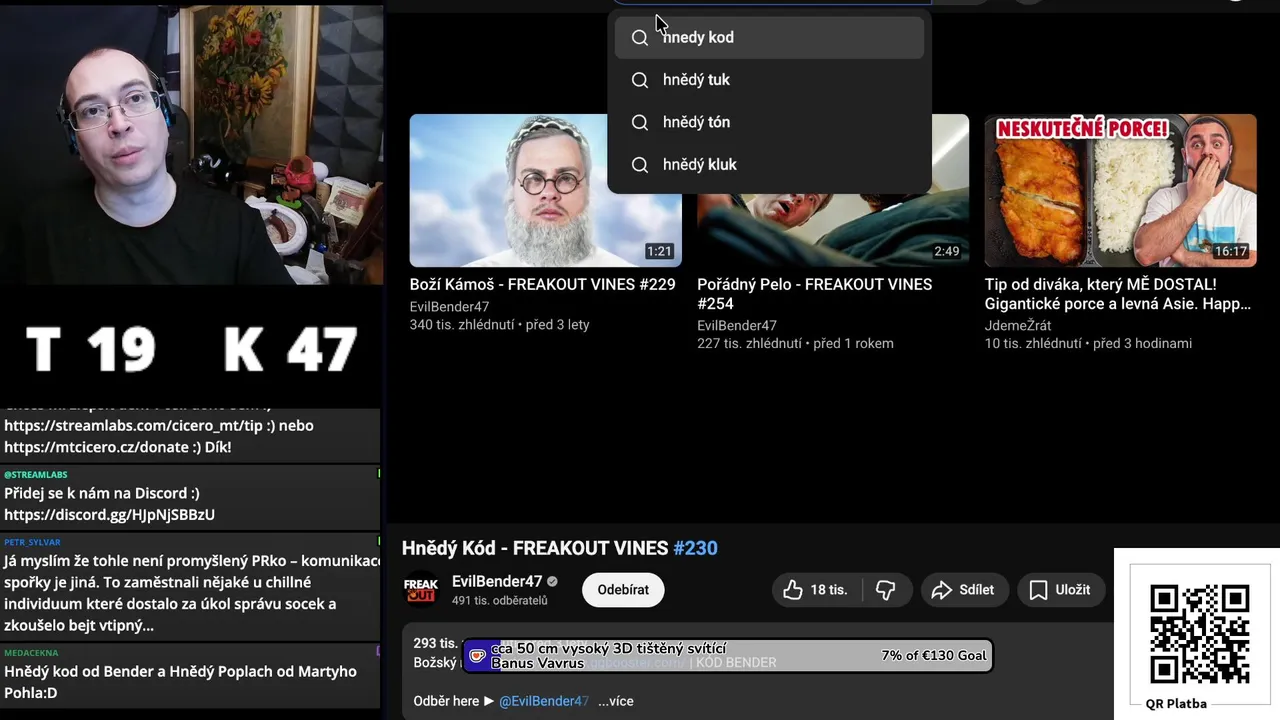
Task: Click the 2:49 duration badge
Action: point(946,251)
